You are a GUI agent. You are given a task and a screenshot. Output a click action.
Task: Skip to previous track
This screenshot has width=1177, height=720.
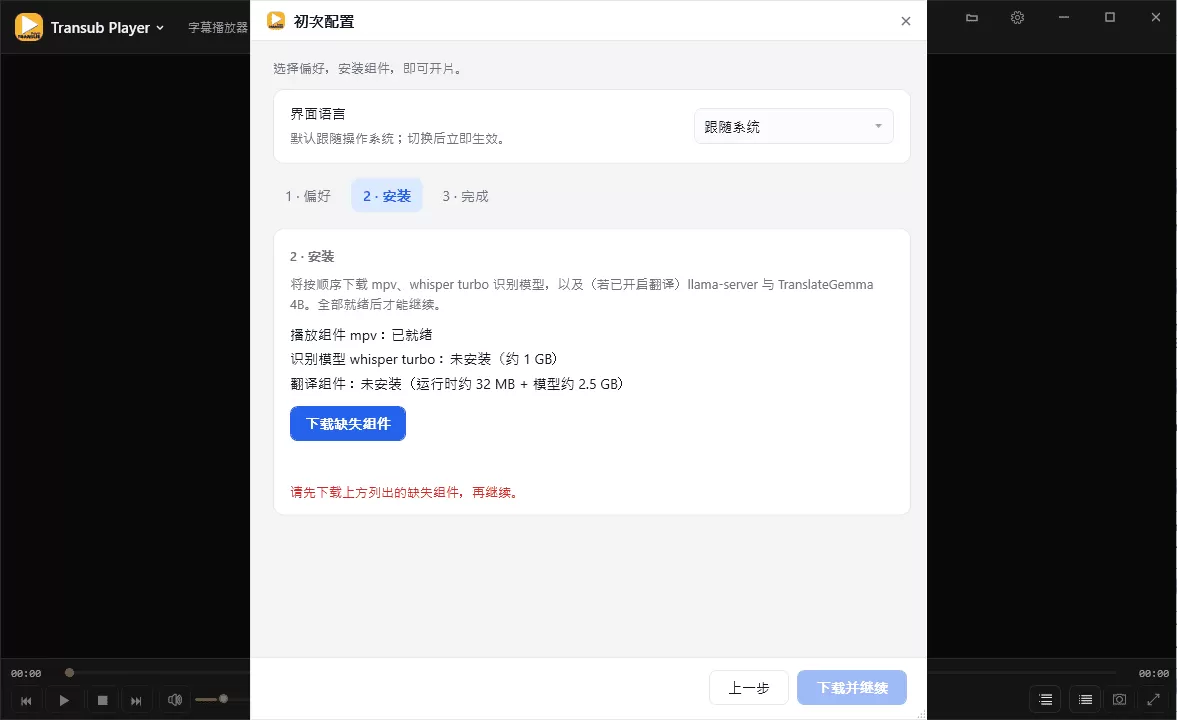[26, 700]
